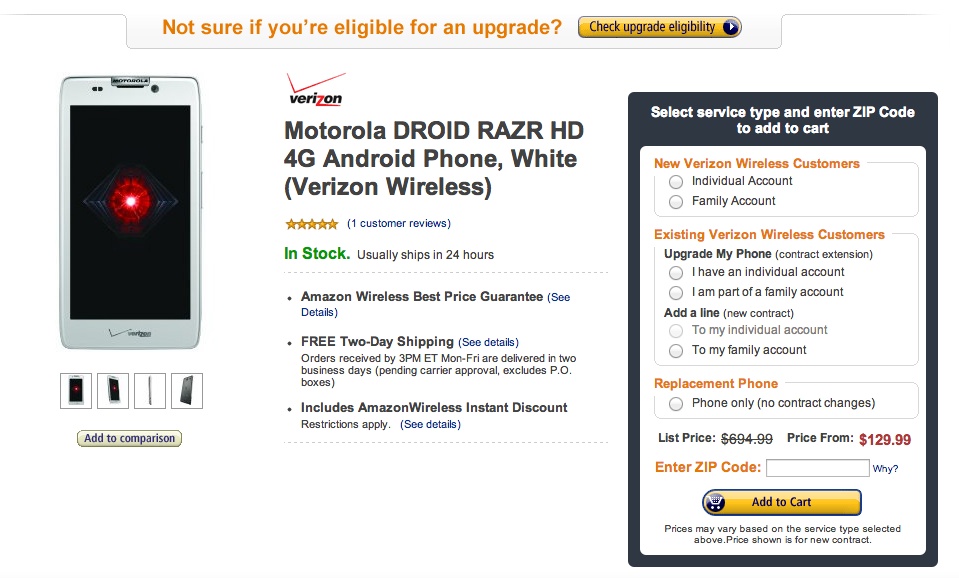This screenshot has height=578, width=959.
Task: Click the "Why?" link beside ZIP field
Action: [x=885, y=469]
